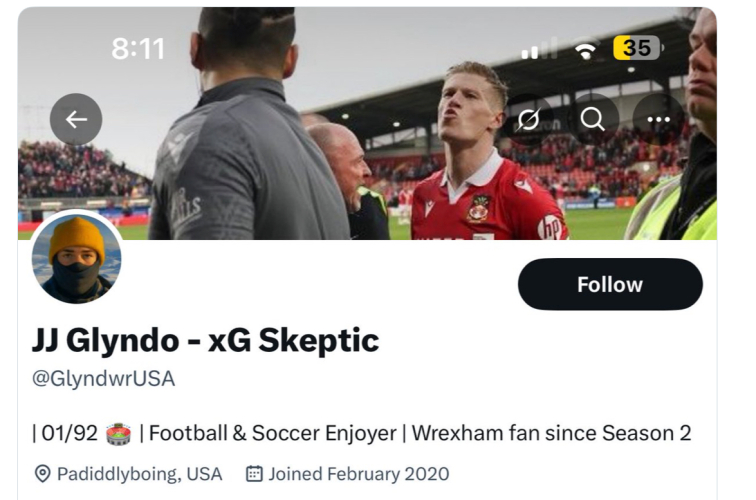
Task: Click the @GlyndwrUSA handle
Action: (x=103, y=379)
